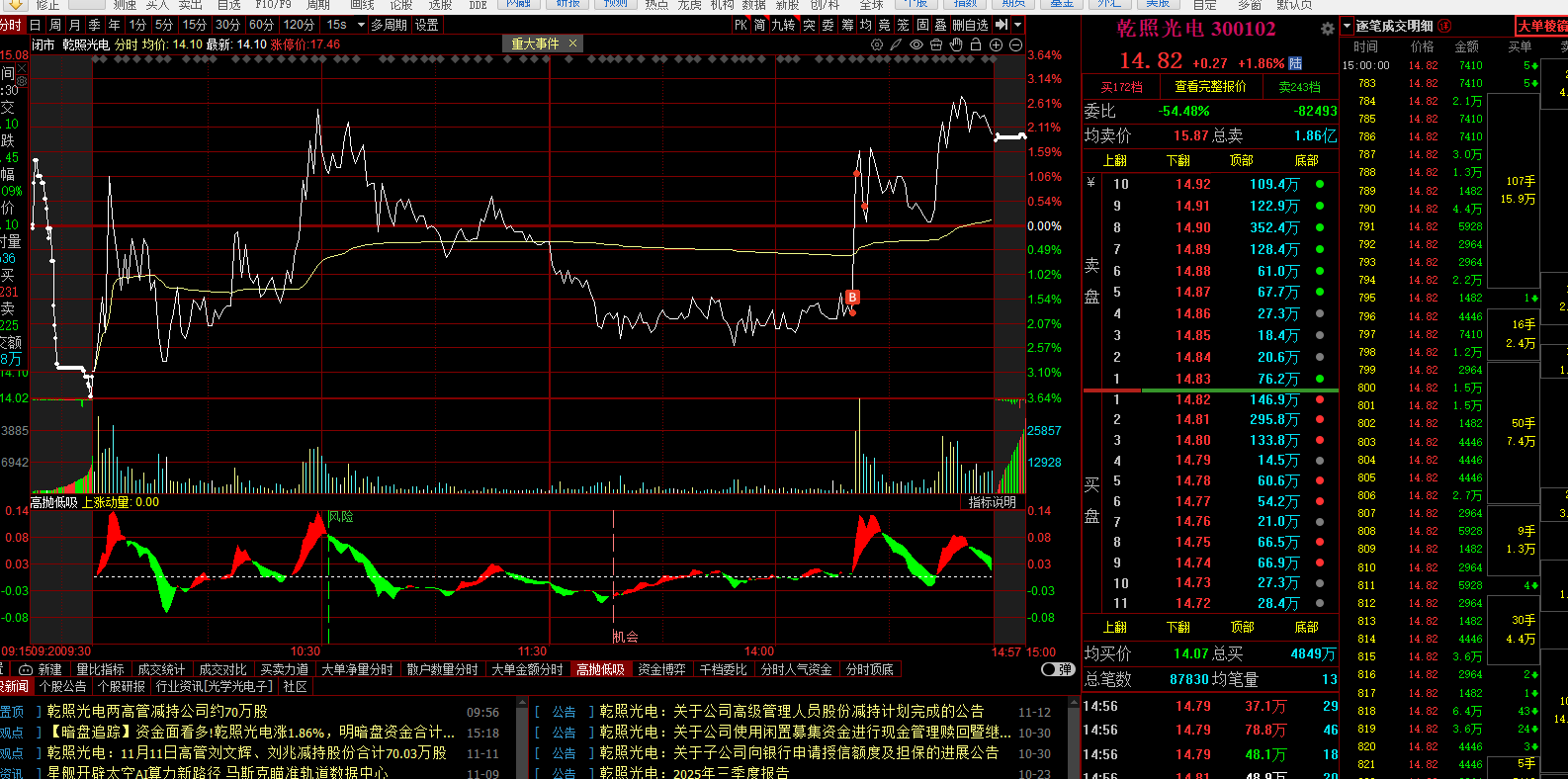Click the ¥ icon beside sell orders
Image resolution: width=1568 pixels, height=779 pixels.
click(x=1090, y=183)
